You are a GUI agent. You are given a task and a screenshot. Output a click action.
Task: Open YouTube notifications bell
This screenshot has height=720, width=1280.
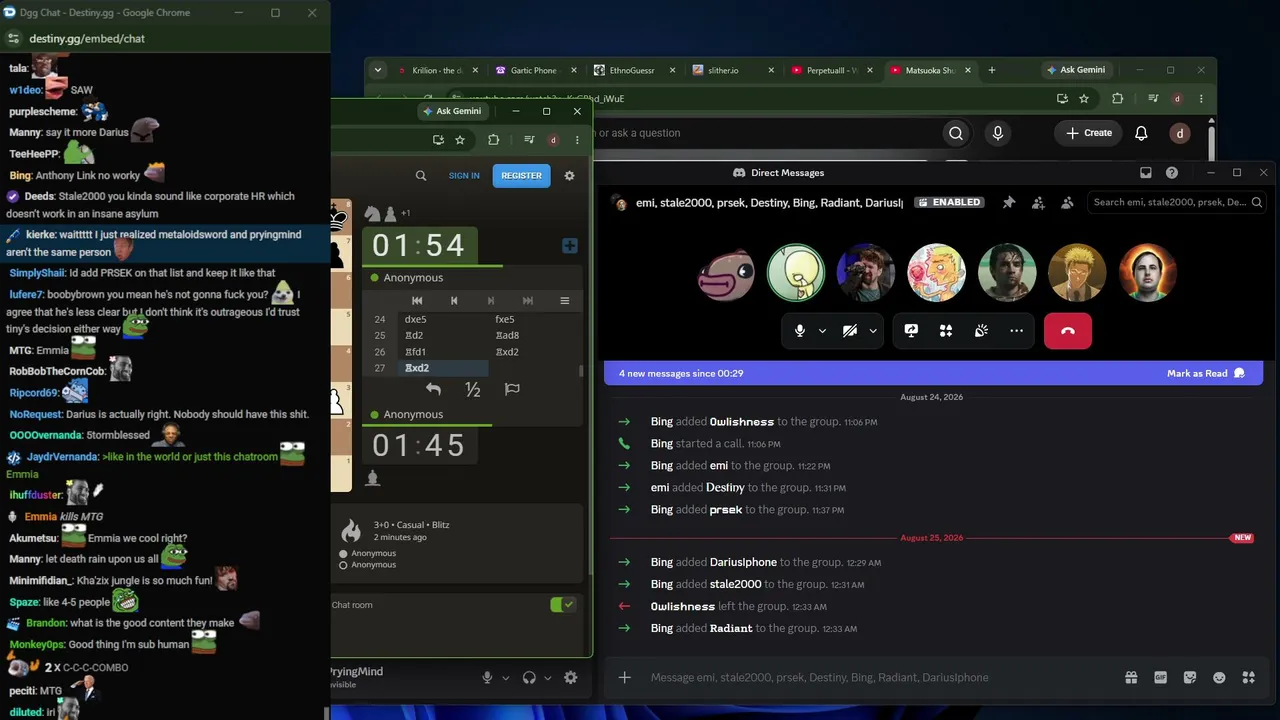(x=1141, y=133)
